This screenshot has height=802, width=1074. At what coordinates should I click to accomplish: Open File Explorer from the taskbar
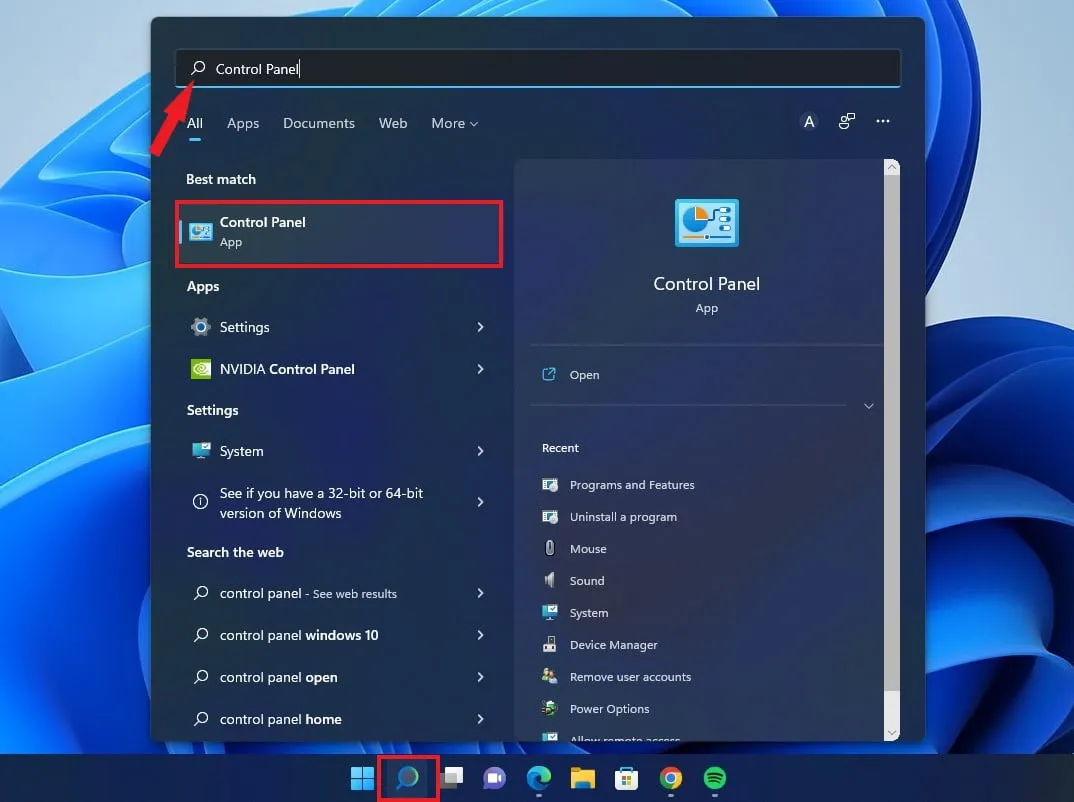[582, 778]
